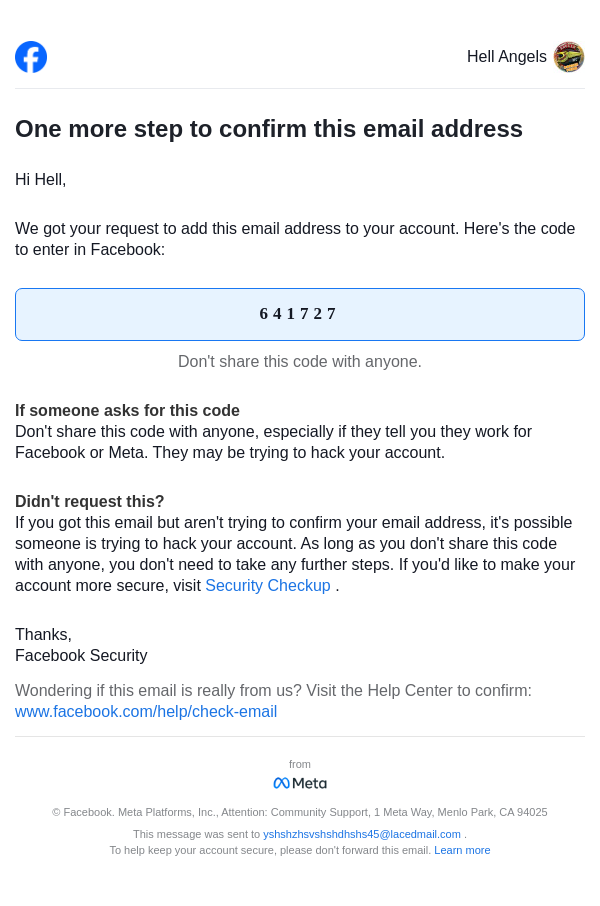Click the email confirmation heading
Viewport: 600px width, 906px height.
[269, 129]
